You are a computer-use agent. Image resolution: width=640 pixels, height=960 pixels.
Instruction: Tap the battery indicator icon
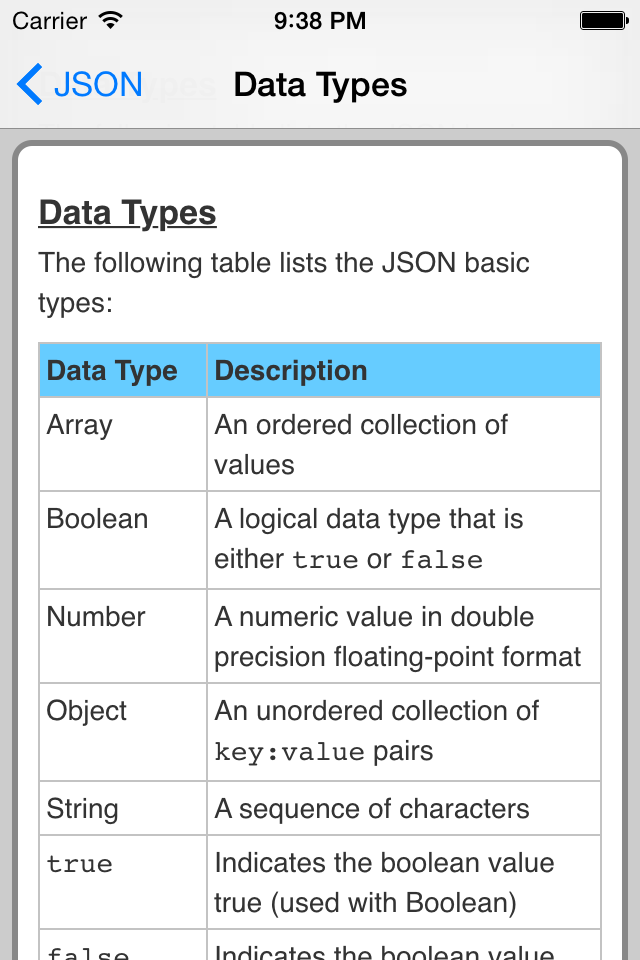click(603, 20)
